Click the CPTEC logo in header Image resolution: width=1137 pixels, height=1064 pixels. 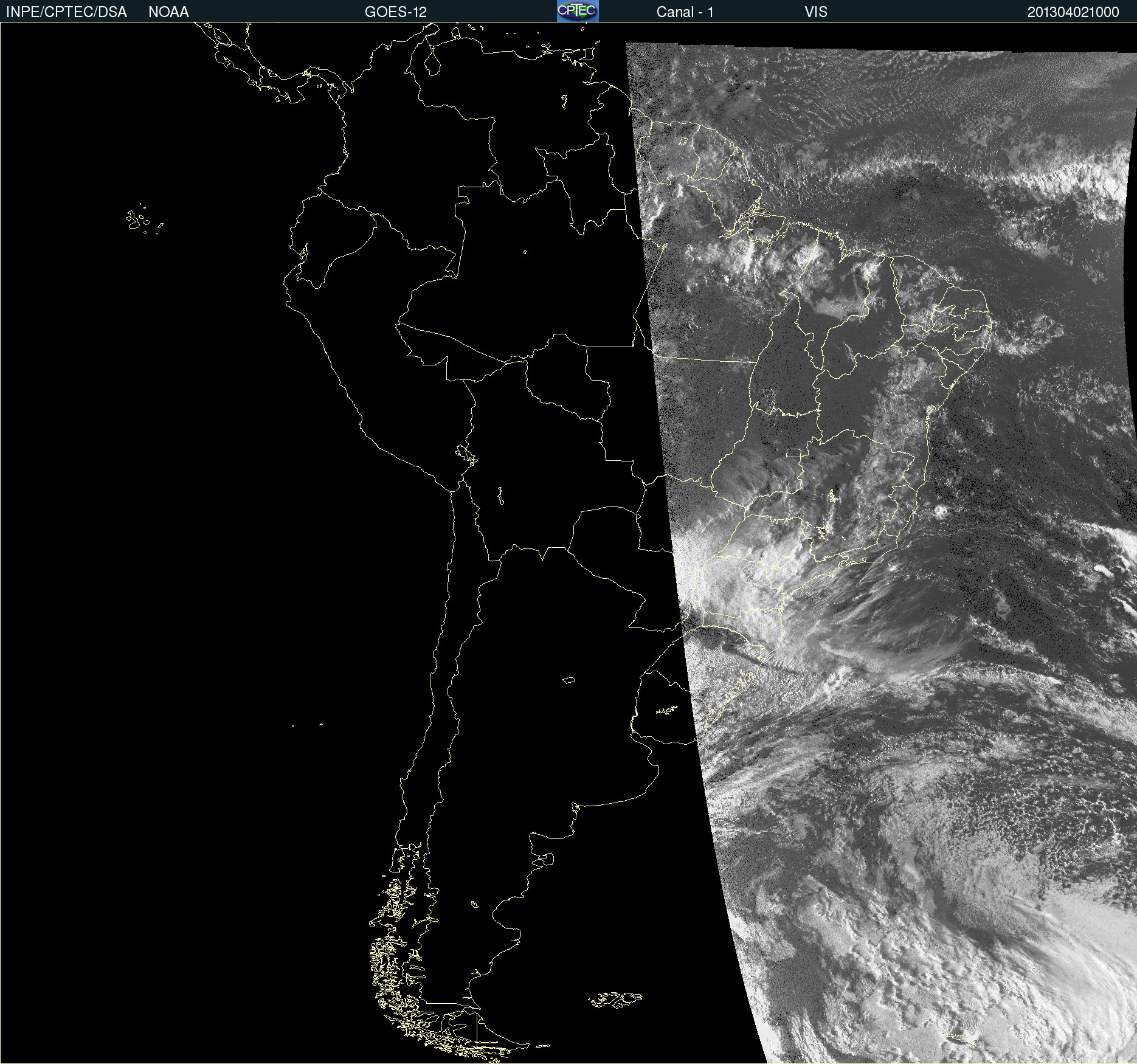click(x=578, y=11)
